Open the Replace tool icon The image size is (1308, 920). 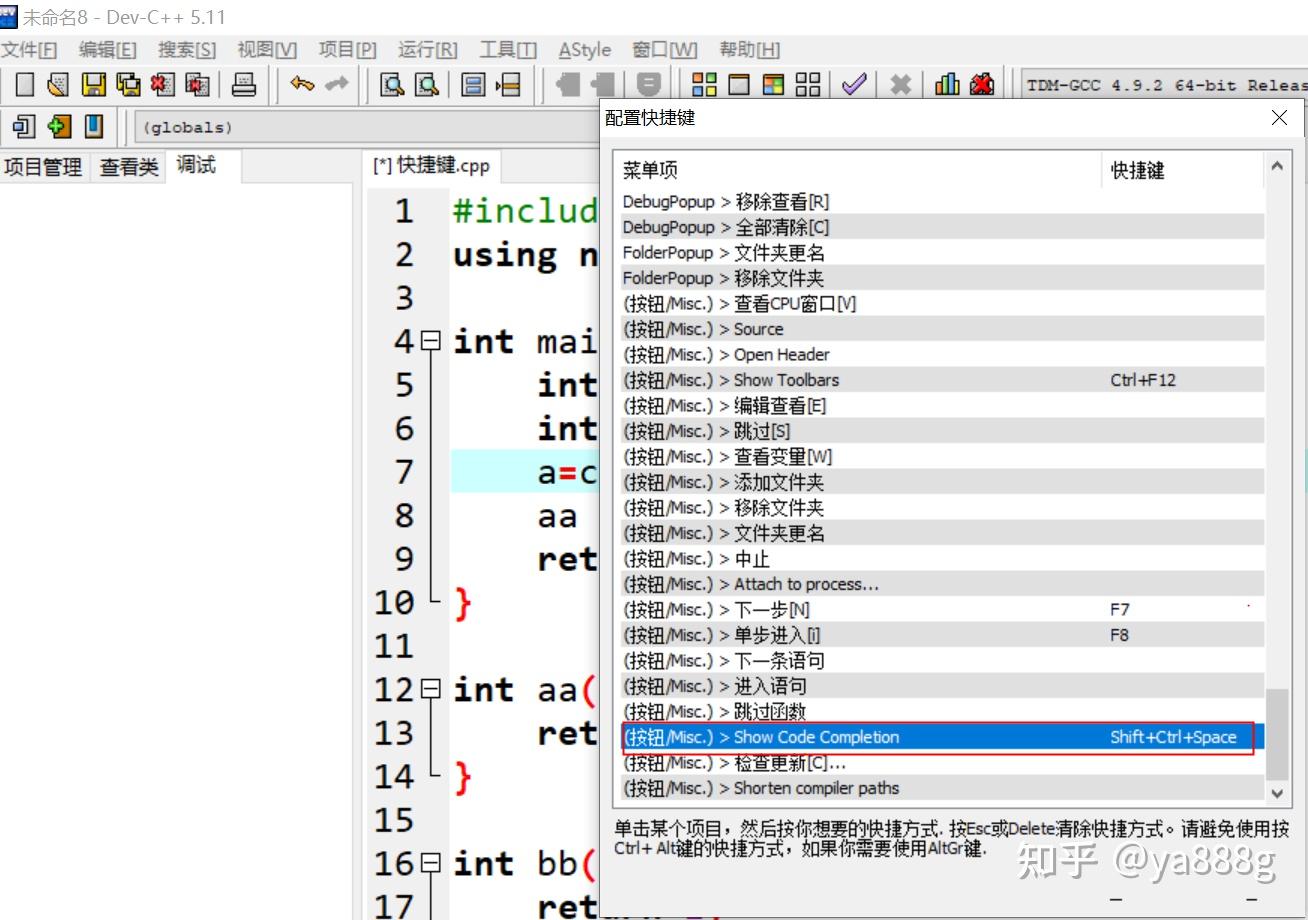427,85
